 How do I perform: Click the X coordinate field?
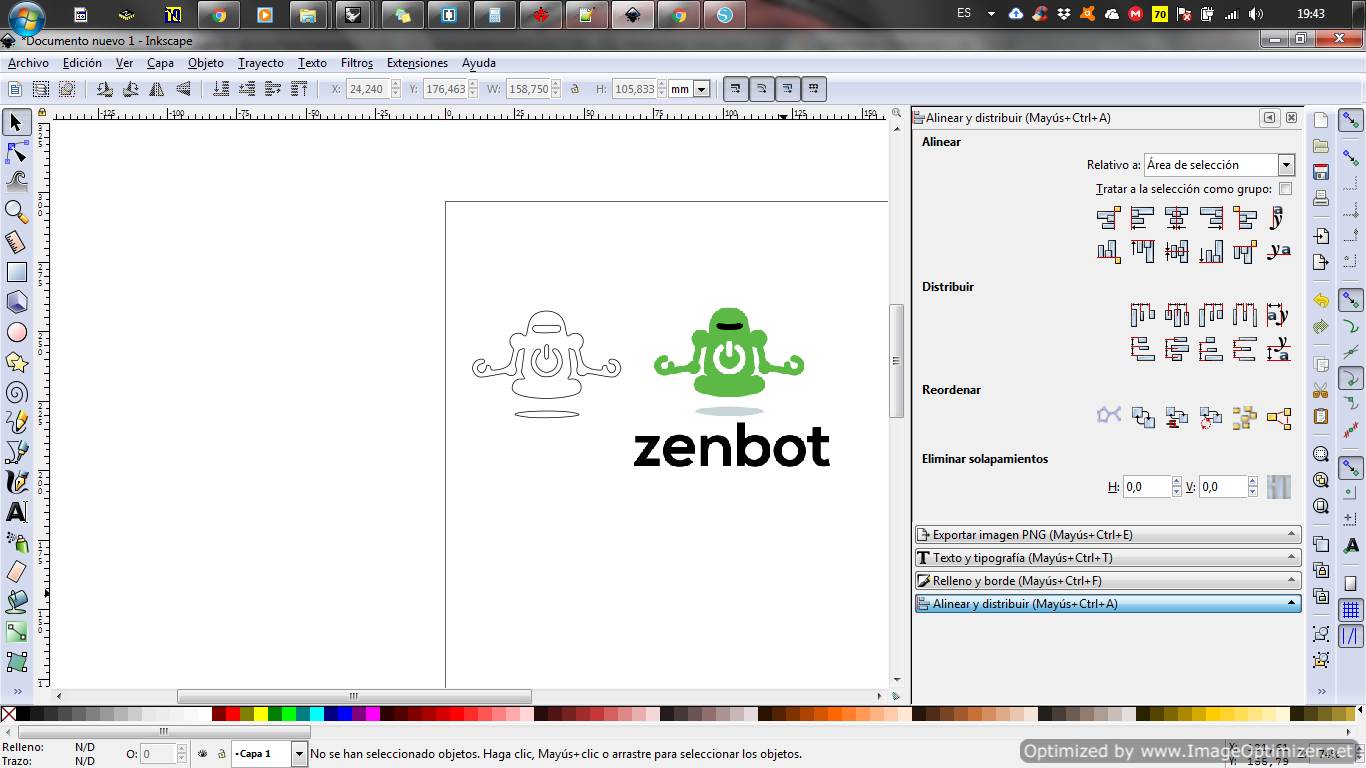click(x=367, y=89)
